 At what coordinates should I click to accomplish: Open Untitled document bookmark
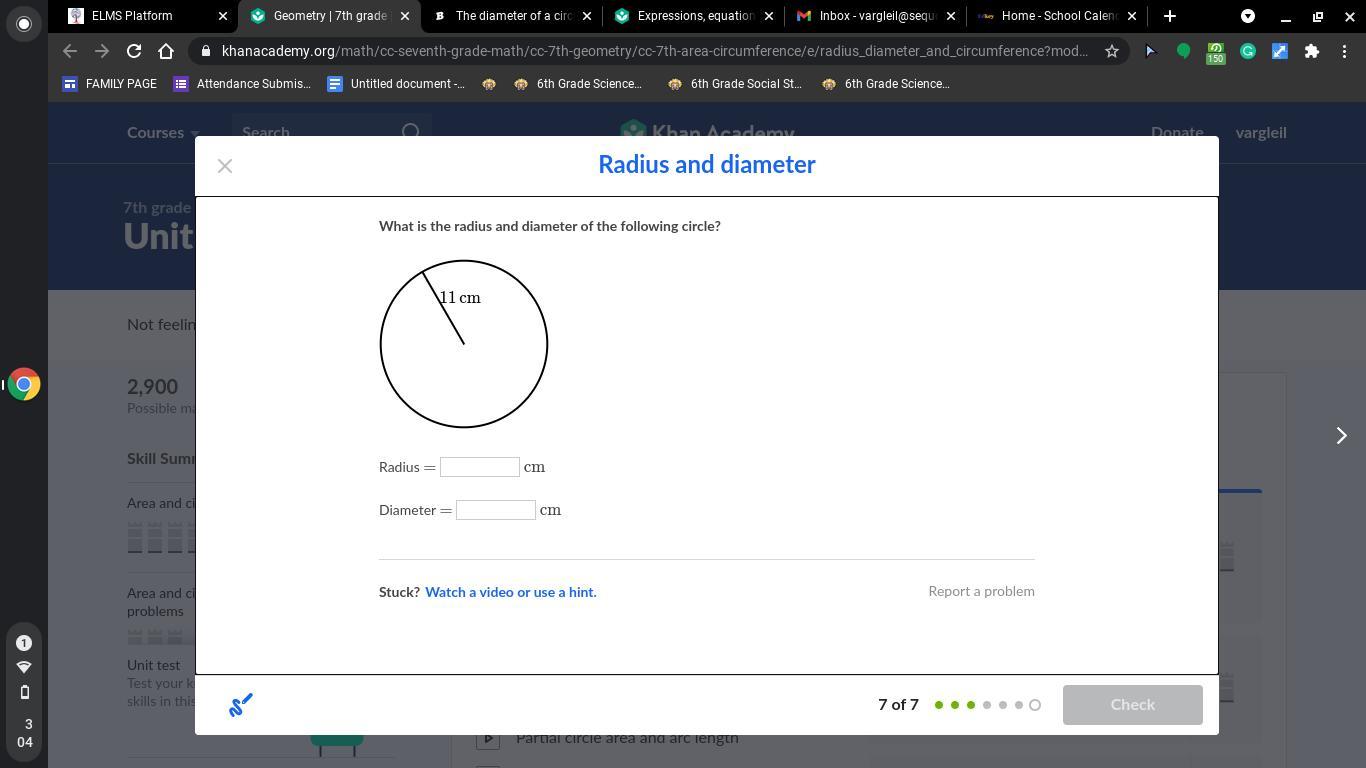(x=396, y=84)
